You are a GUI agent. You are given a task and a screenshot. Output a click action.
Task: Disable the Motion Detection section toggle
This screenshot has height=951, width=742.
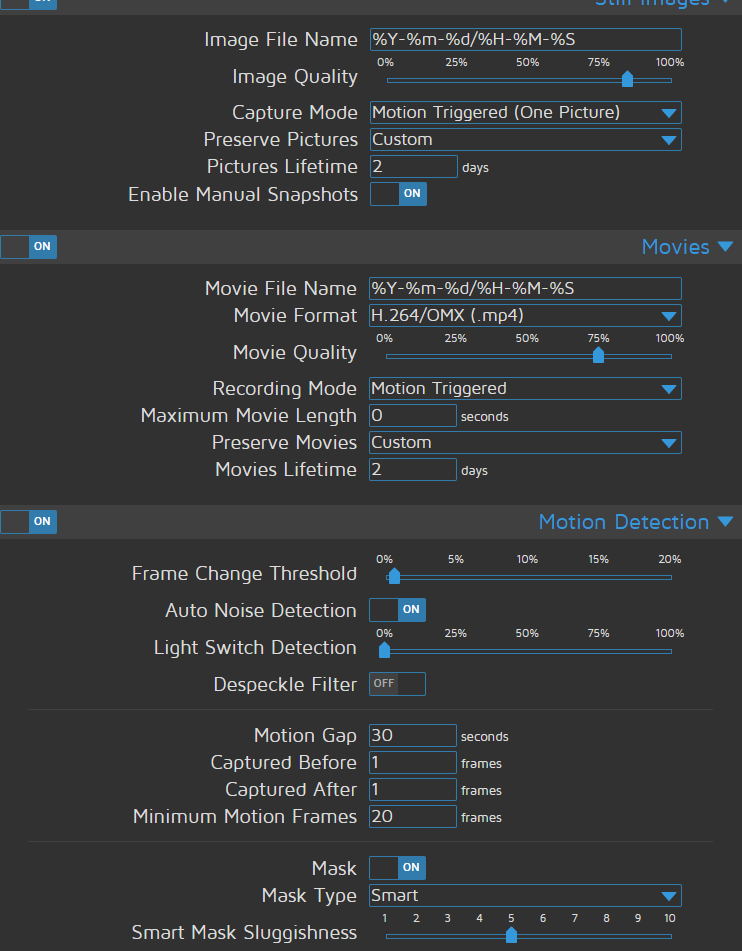pos(28,521)
